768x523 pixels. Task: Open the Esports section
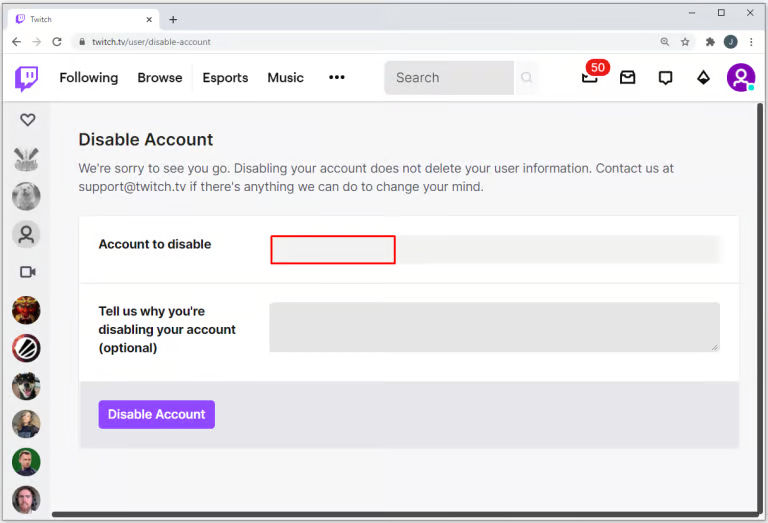[x=225, y=77]
